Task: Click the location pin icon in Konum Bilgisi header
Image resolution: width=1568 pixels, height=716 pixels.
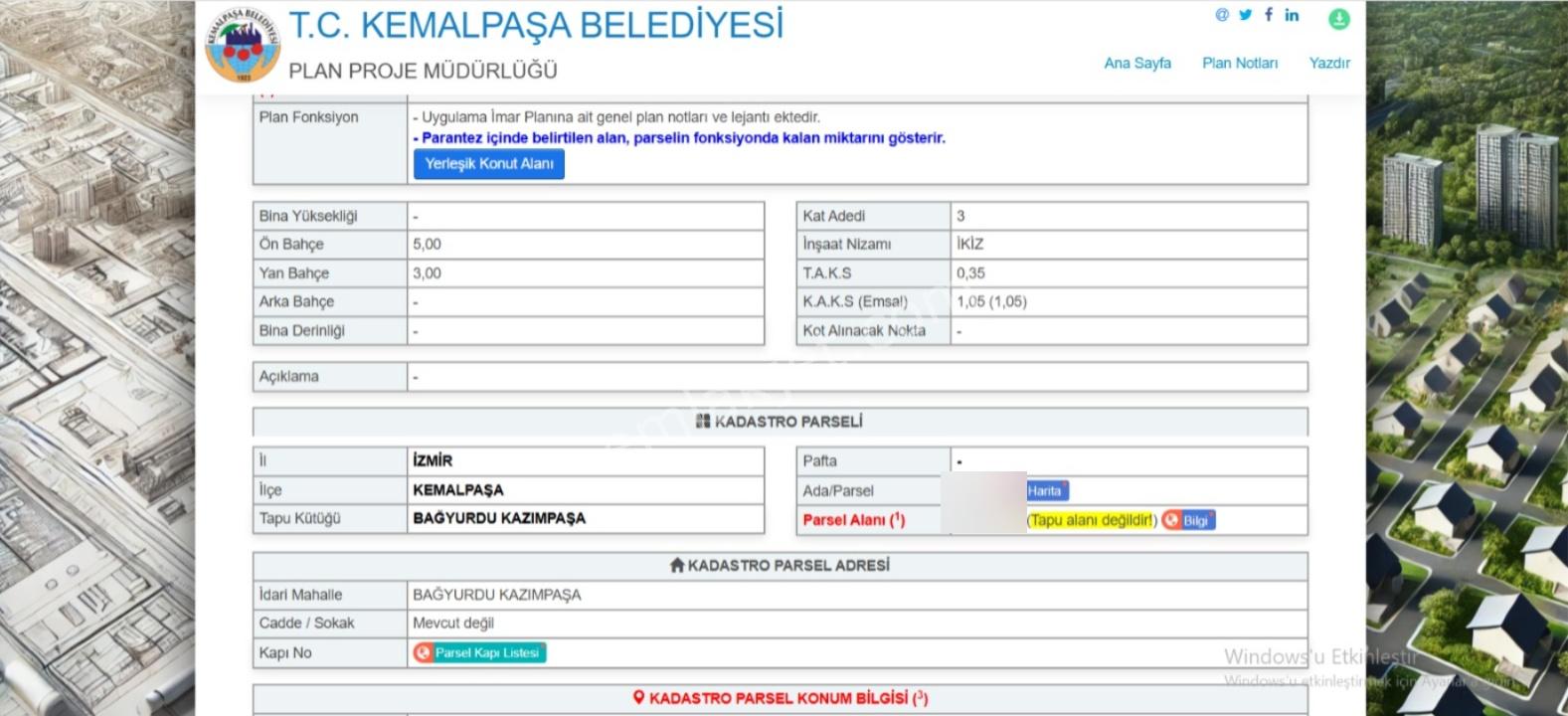Action: [x=639, y=698]
